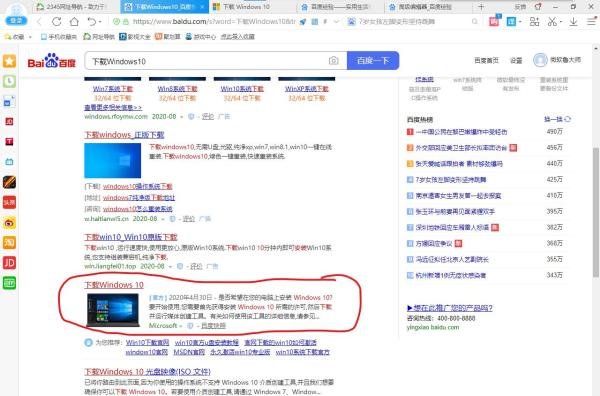Open the browser home page icon
Image resolution: width=600 pixels, height=396 pixels.
point(74,21)
